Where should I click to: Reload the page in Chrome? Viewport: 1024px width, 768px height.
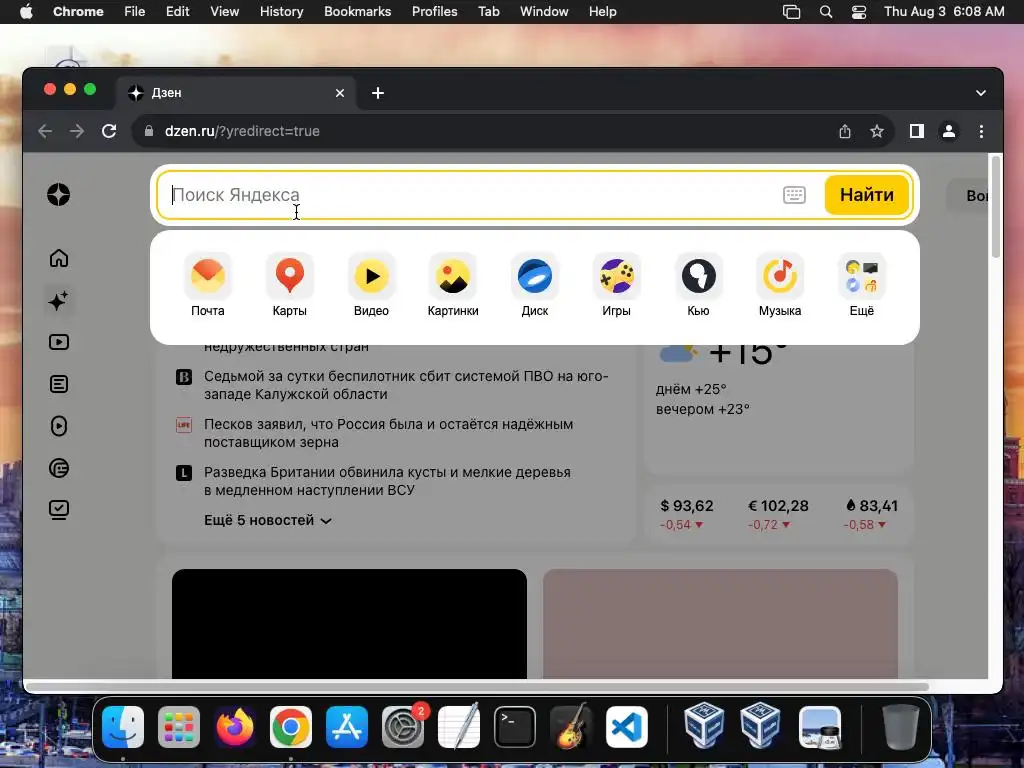tap(109, 131)
